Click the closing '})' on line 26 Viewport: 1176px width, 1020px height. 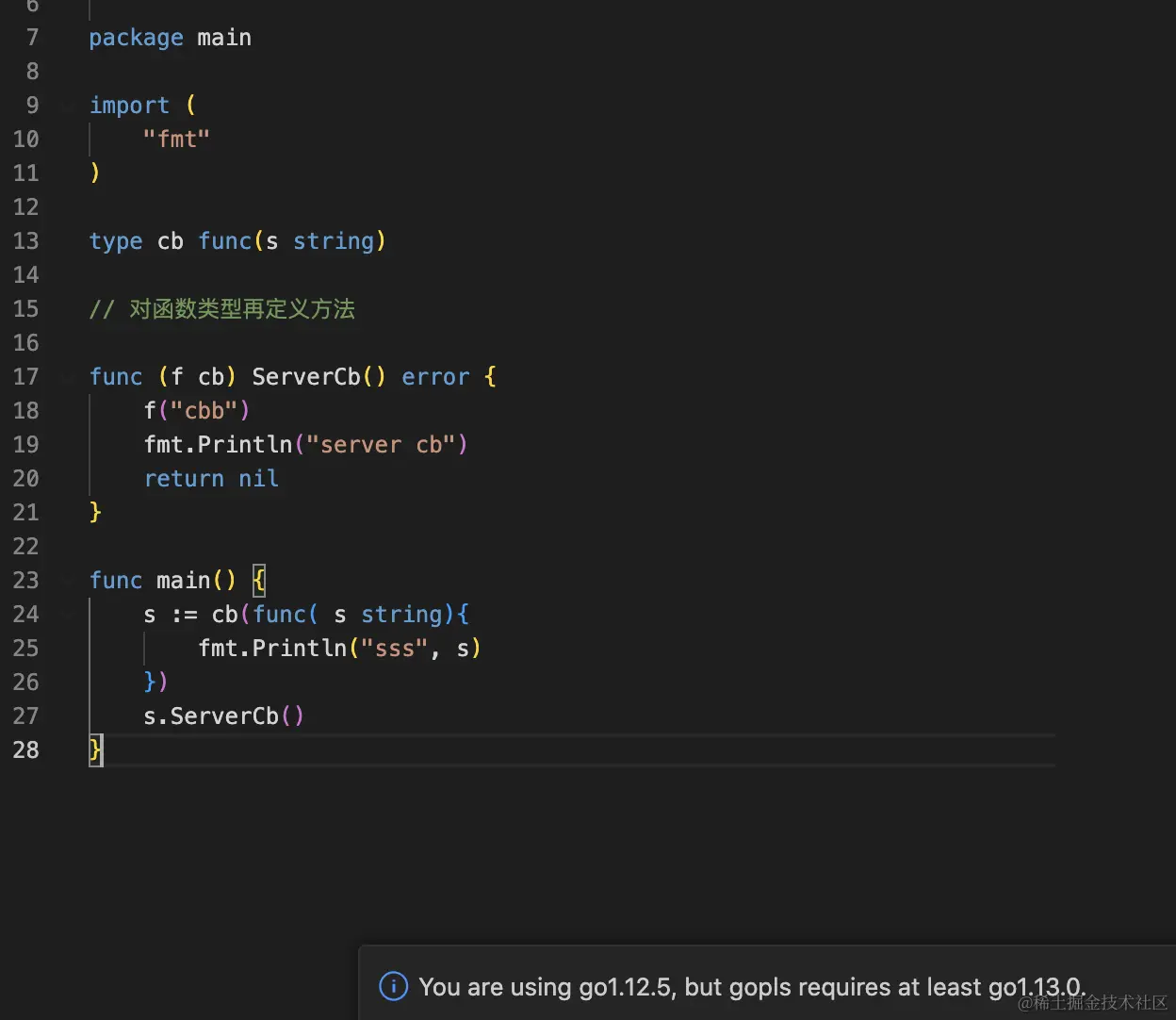pos(155,682)
